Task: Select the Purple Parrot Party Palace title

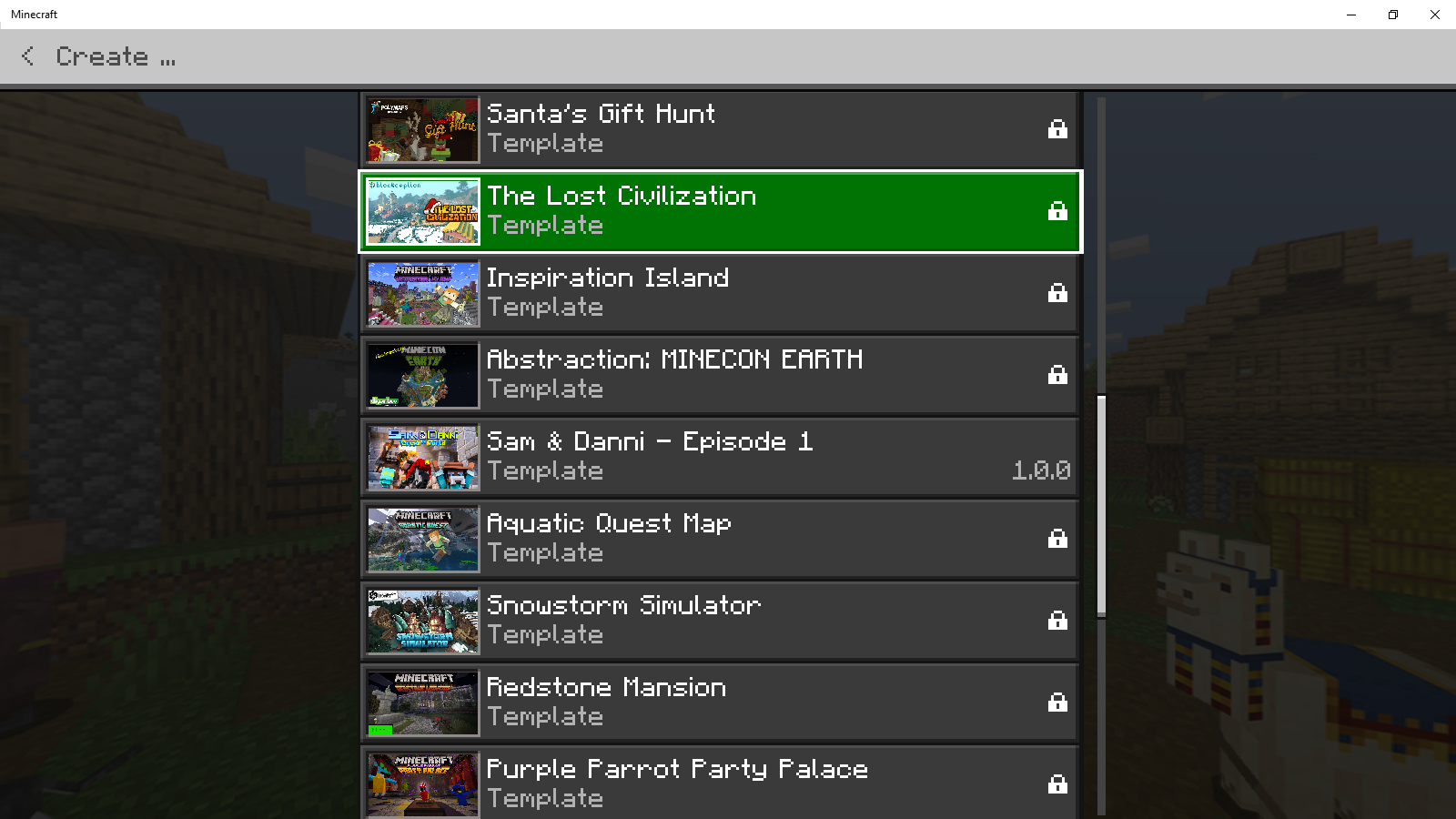Action: (x=677, y=769)
